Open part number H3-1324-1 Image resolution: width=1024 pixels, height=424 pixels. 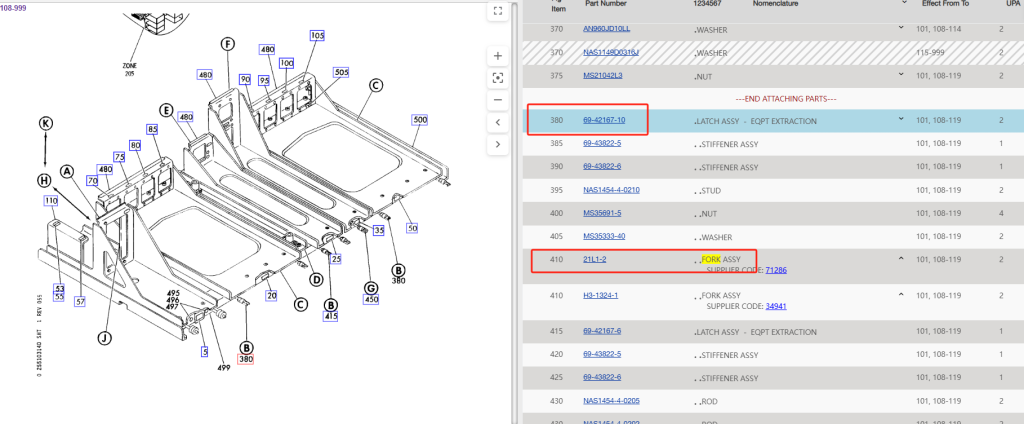tap(600, 295)
